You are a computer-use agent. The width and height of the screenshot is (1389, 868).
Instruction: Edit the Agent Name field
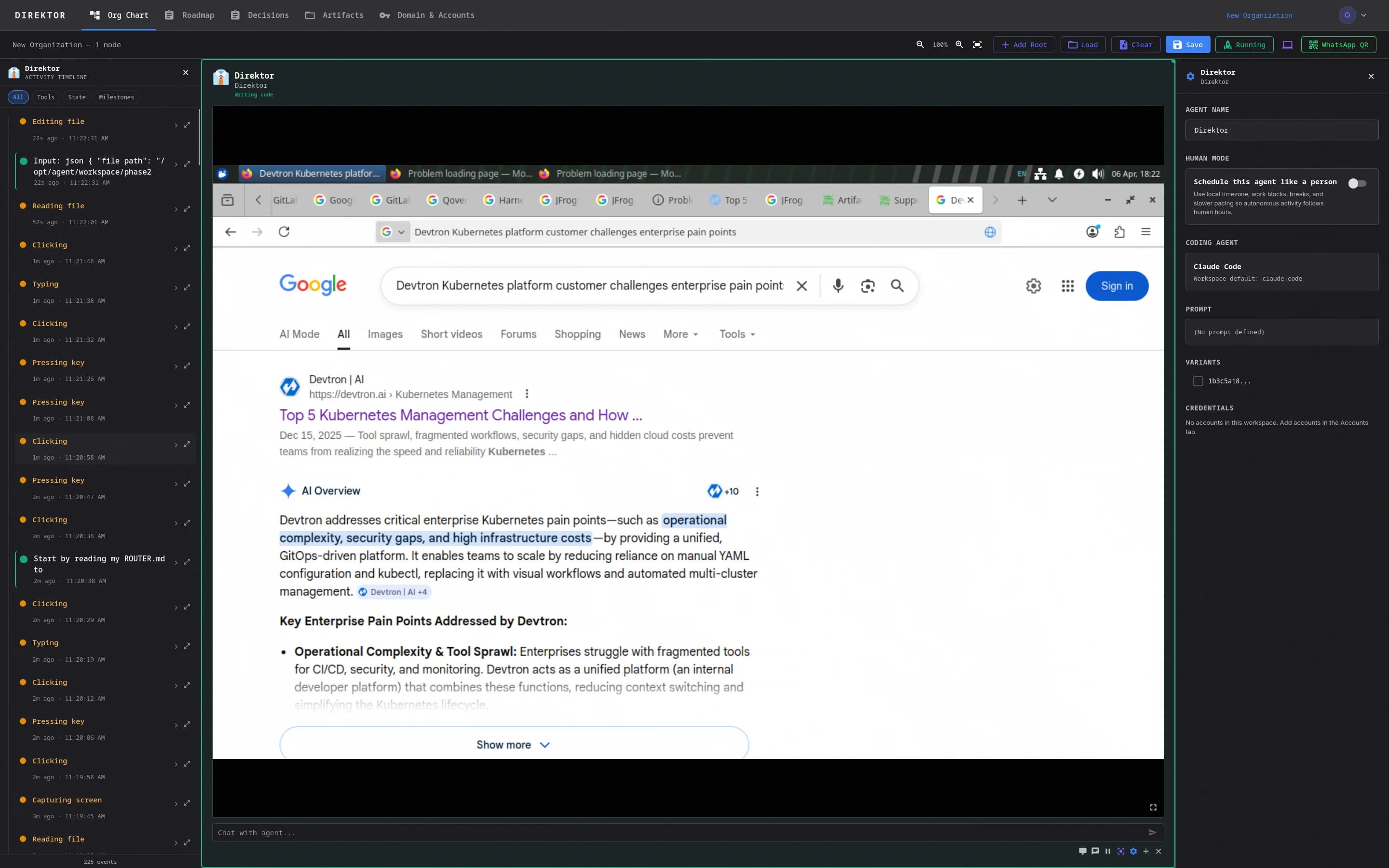[1281, 130]
